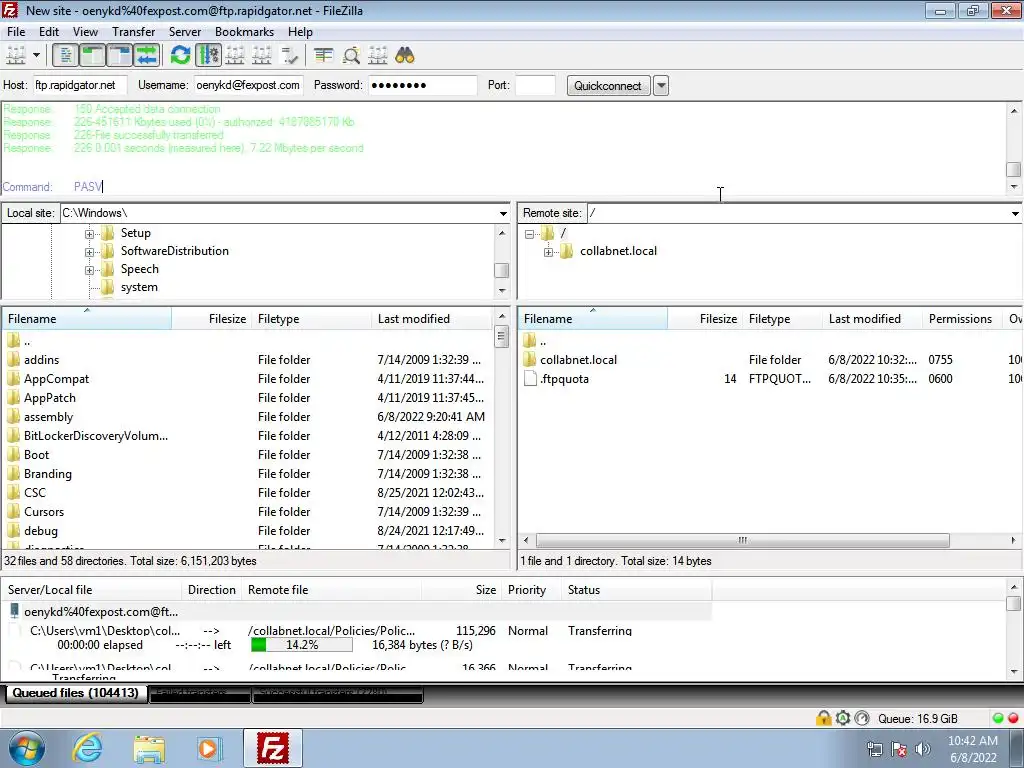Expand the SoftwareDistribution folder node
The height and width of the screenshot is (768, 1024).
tap(89, 251)
